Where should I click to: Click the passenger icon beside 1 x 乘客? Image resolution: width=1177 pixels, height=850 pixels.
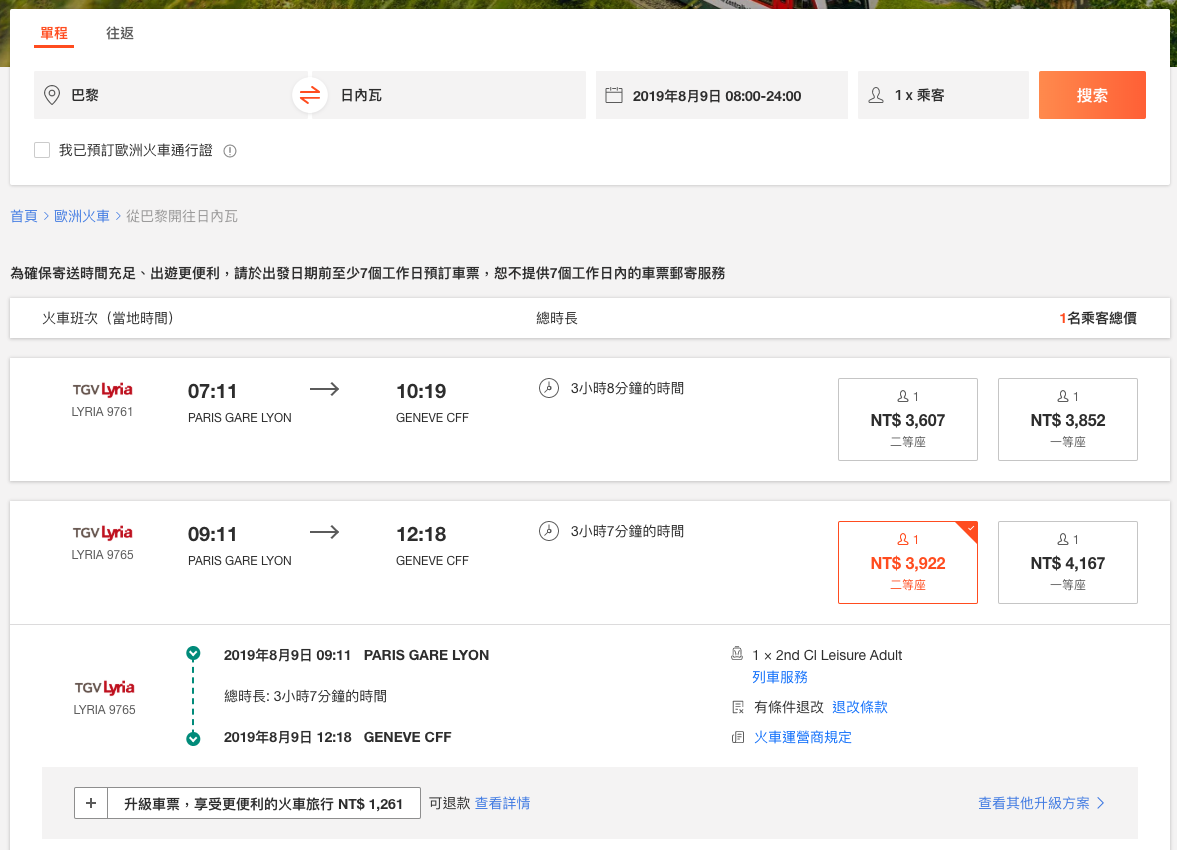click(877, 95)
